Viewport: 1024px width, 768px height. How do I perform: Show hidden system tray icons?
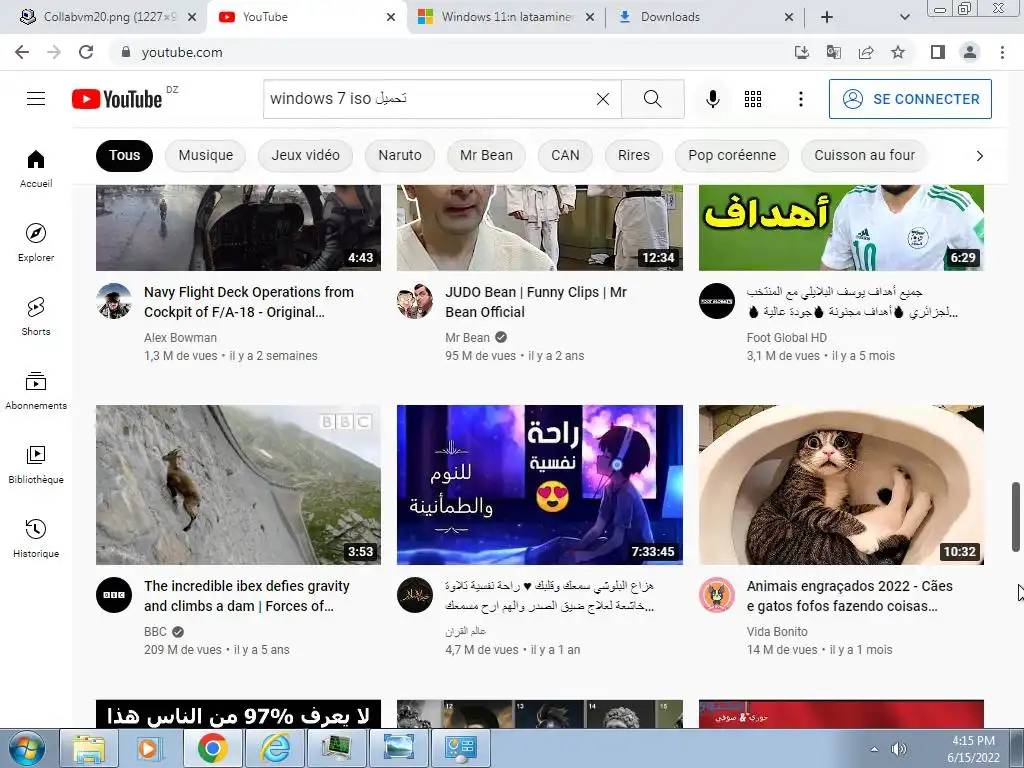click(874, 749)
